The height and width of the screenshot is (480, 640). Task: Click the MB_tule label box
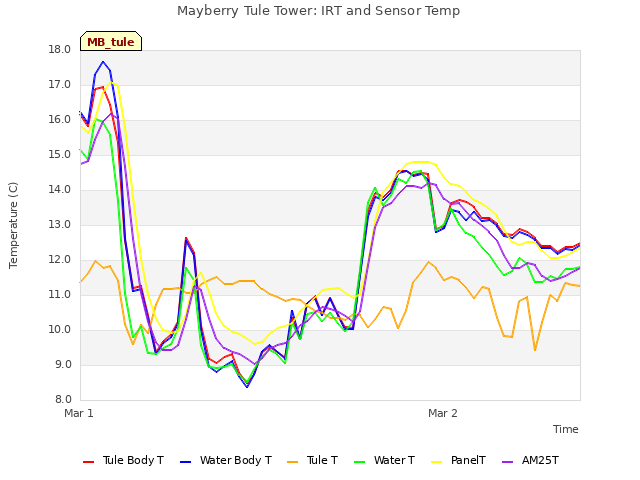(x=111, y=41)
